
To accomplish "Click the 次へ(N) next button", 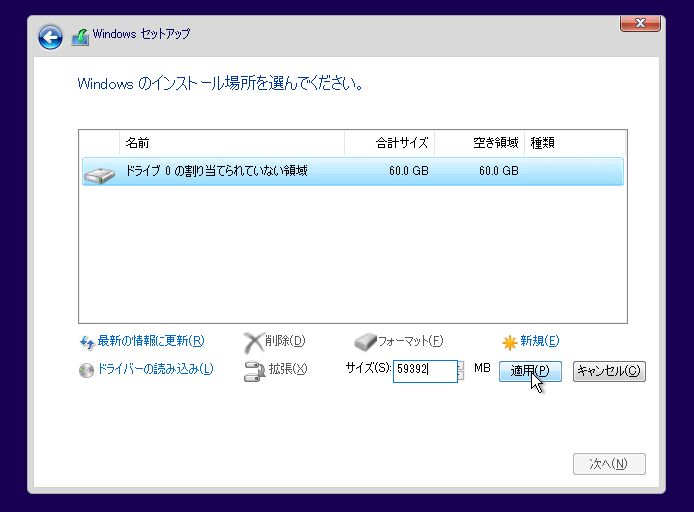I will coord(609,464).
